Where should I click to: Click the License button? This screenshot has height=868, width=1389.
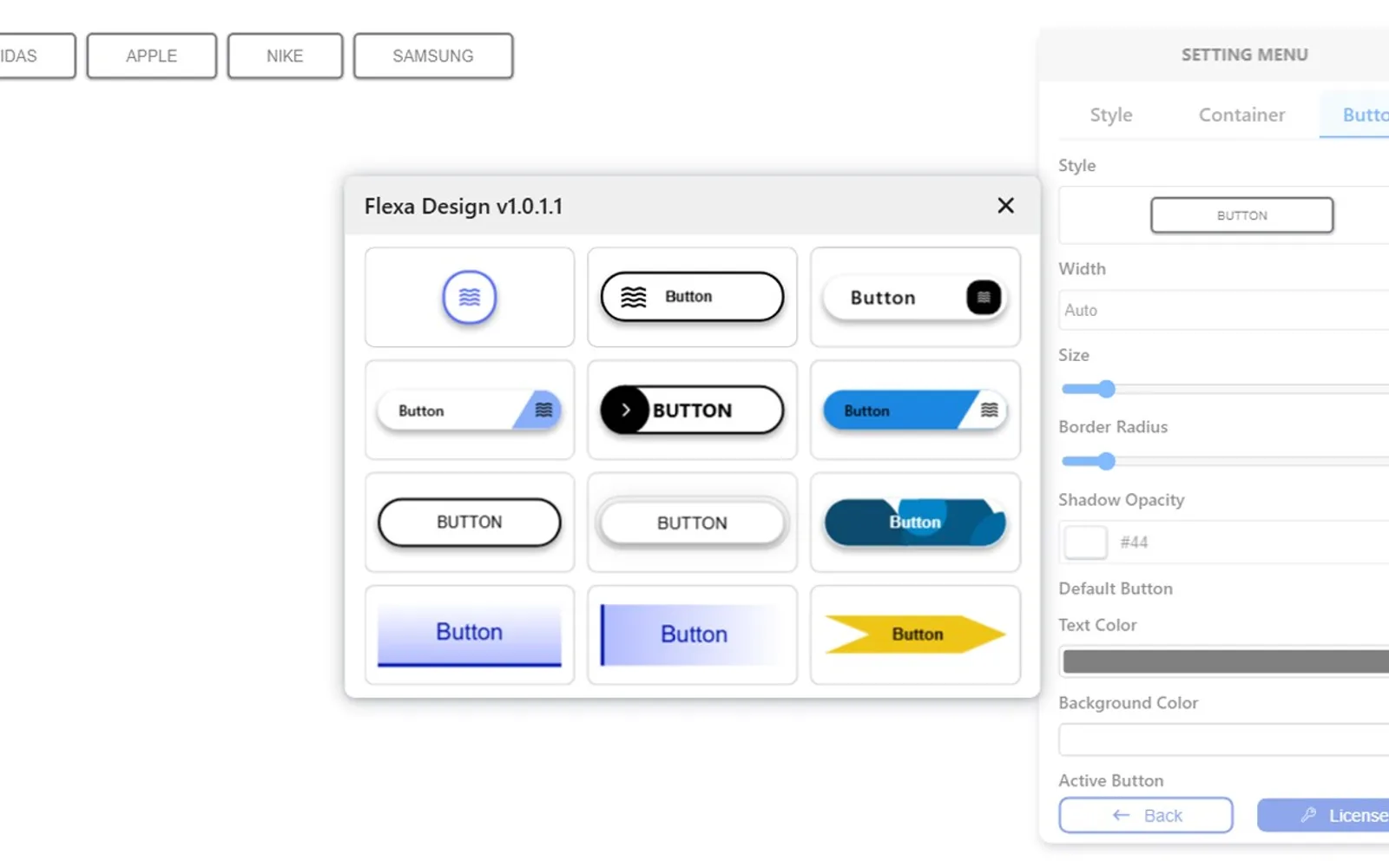(1323, 815)
